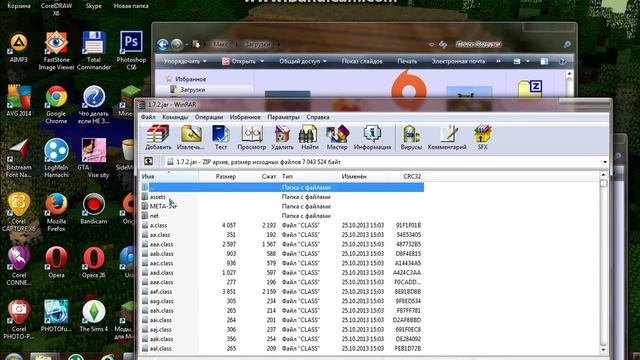
Task: Select the assets folder row
Action: pos(282,197)
